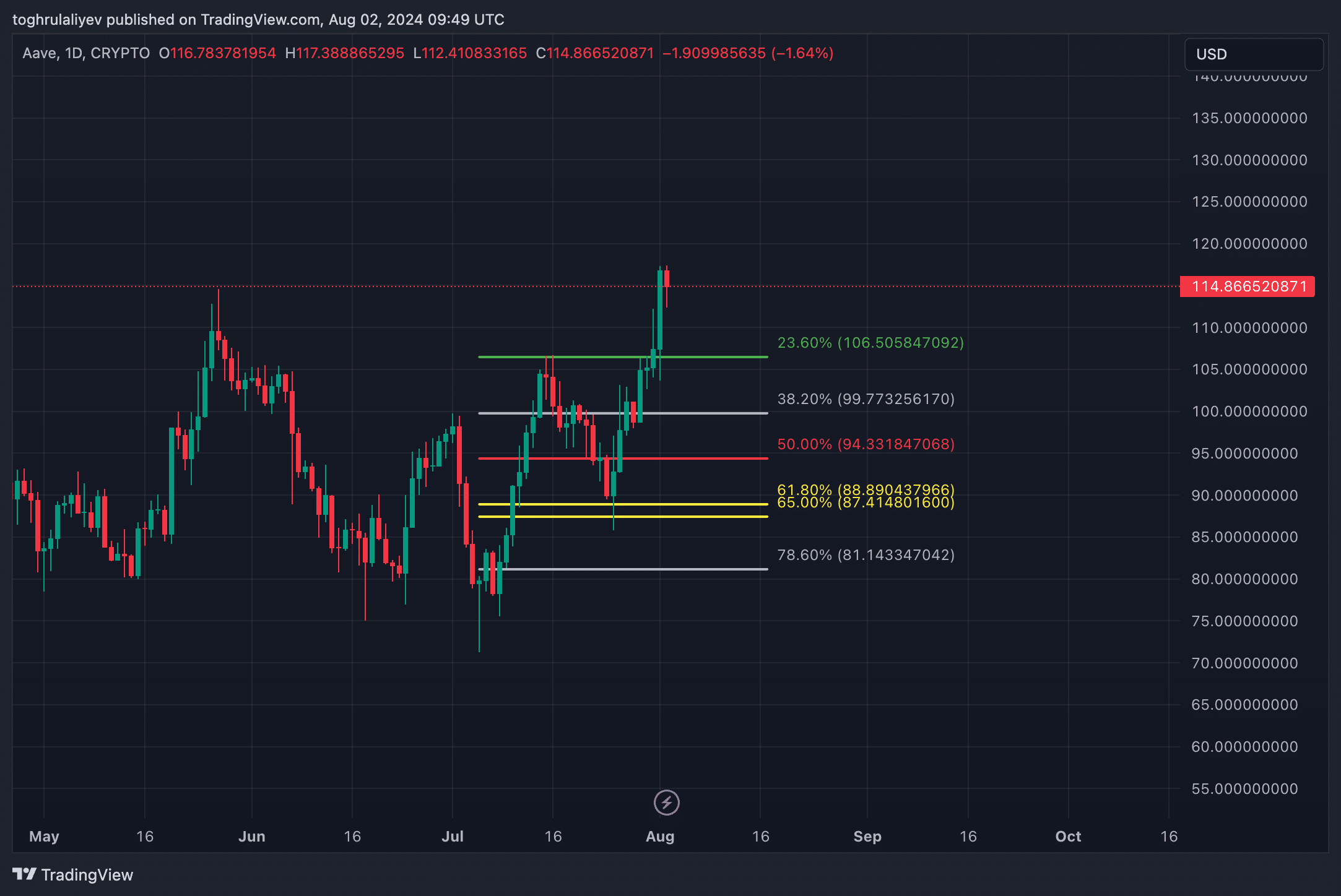Open the USD currency selector

(1254, 54)
